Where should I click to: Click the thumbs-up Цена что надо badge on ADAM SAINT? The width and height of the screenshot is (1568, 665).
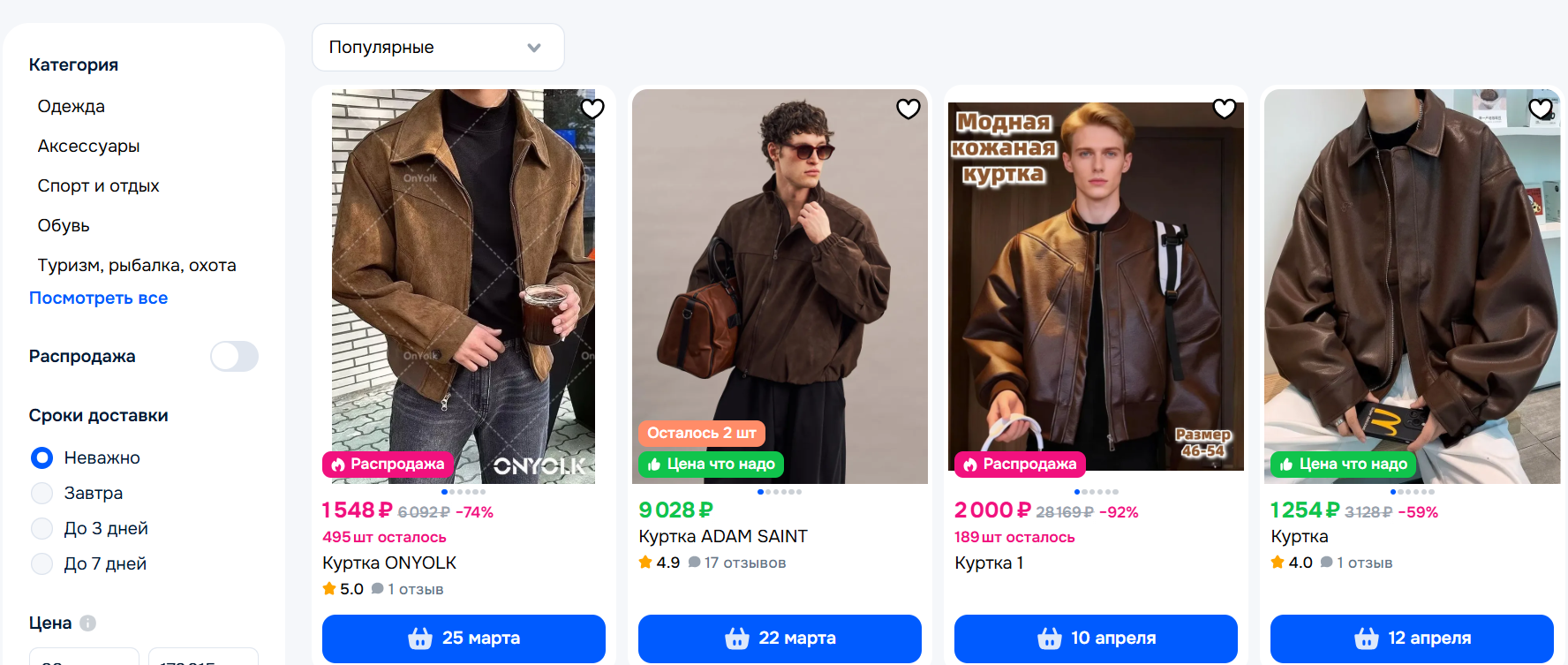[711, 465]
